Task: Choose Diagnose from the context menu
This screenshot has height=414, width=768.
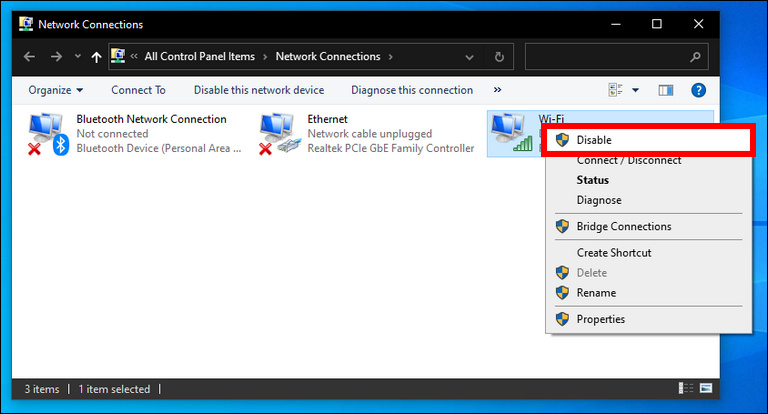Action: (x=648, y=200)
